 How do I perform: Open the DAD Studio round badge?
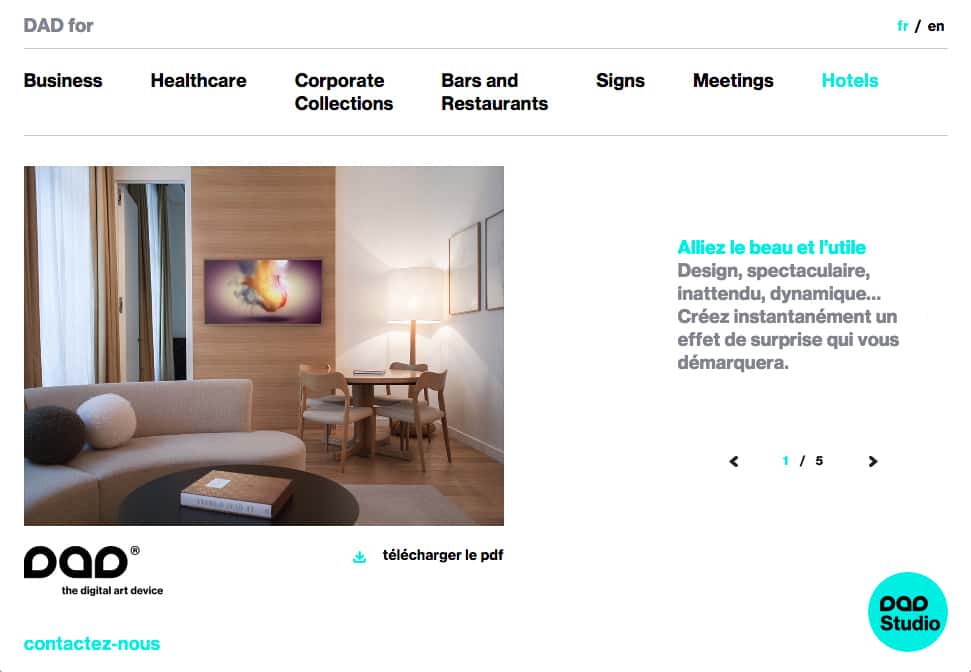[907, 612]
